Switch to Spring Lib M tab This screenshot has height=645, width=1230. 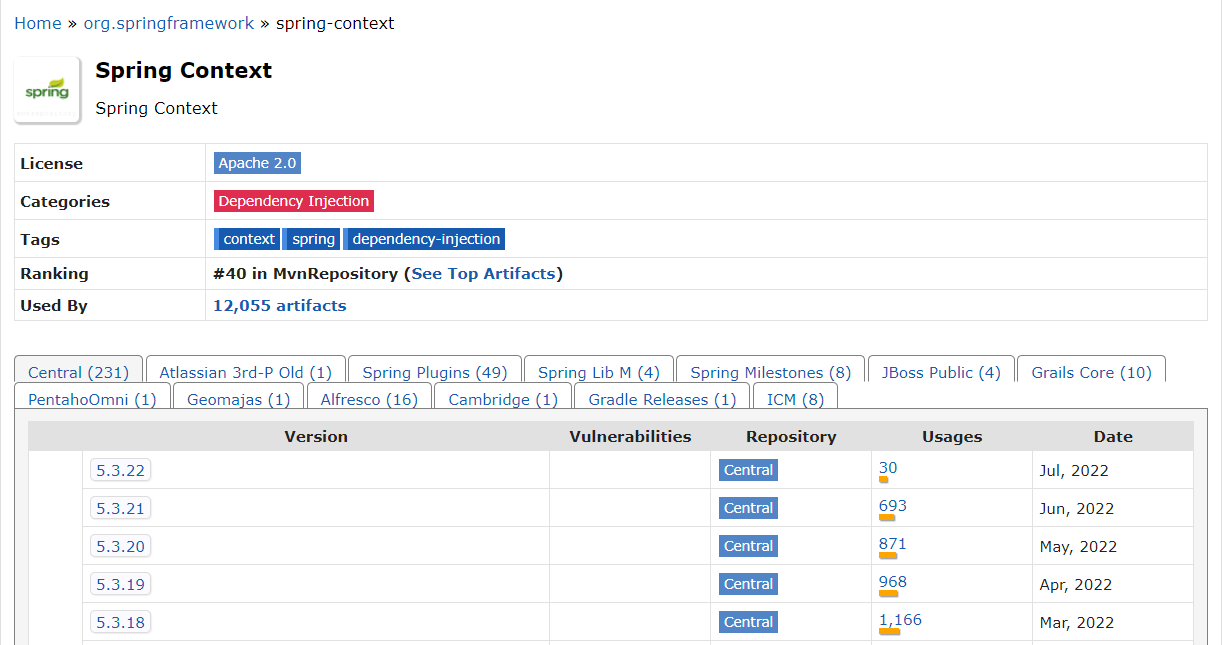(599, 372)
